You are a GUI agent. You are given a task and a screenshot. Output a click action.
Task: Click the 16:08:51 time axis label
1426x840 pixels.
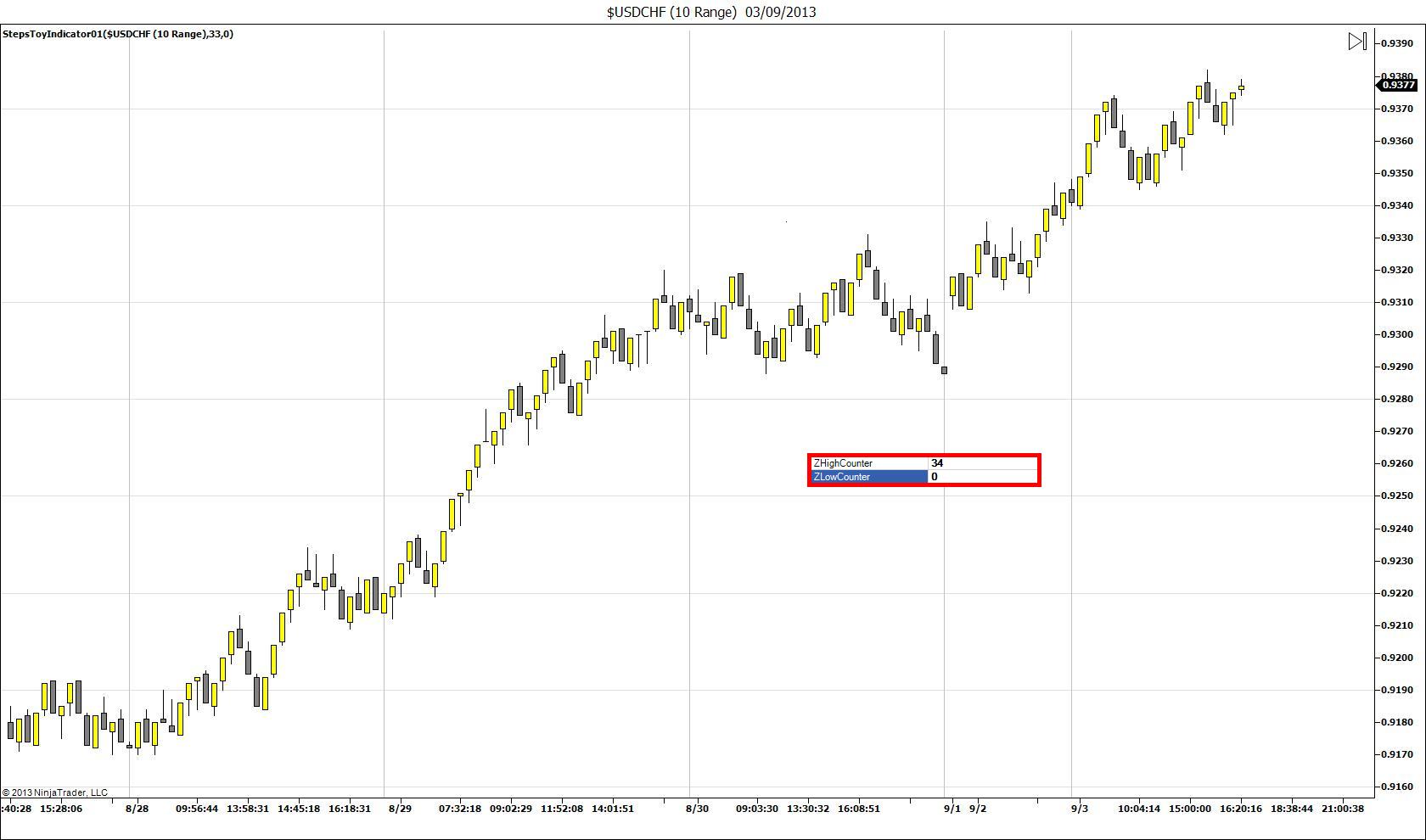tap(859, 809)
